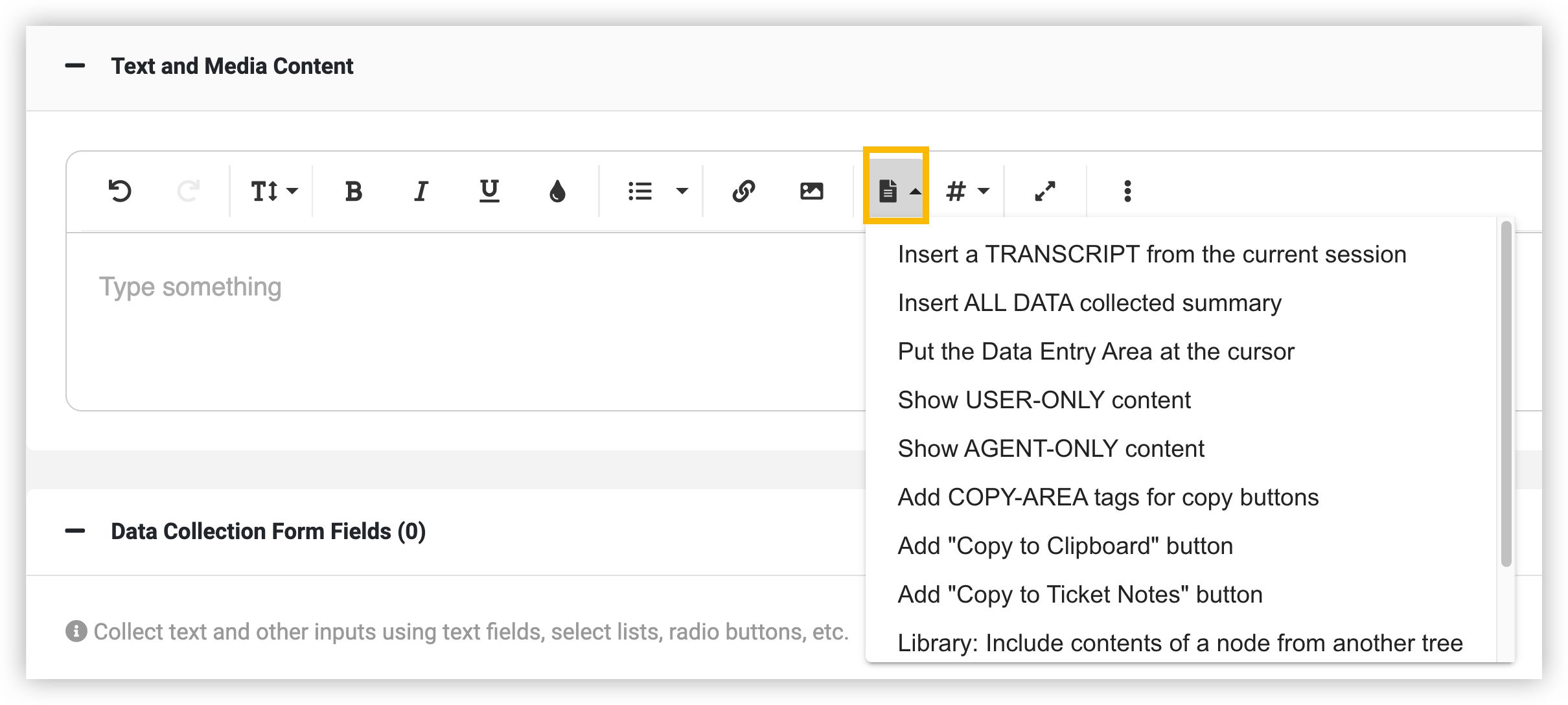This screenshot has width=1568, height=705.
Task: Select 'Add Copy to Clipboard button' option
Action: click(x=1065, y=546)
